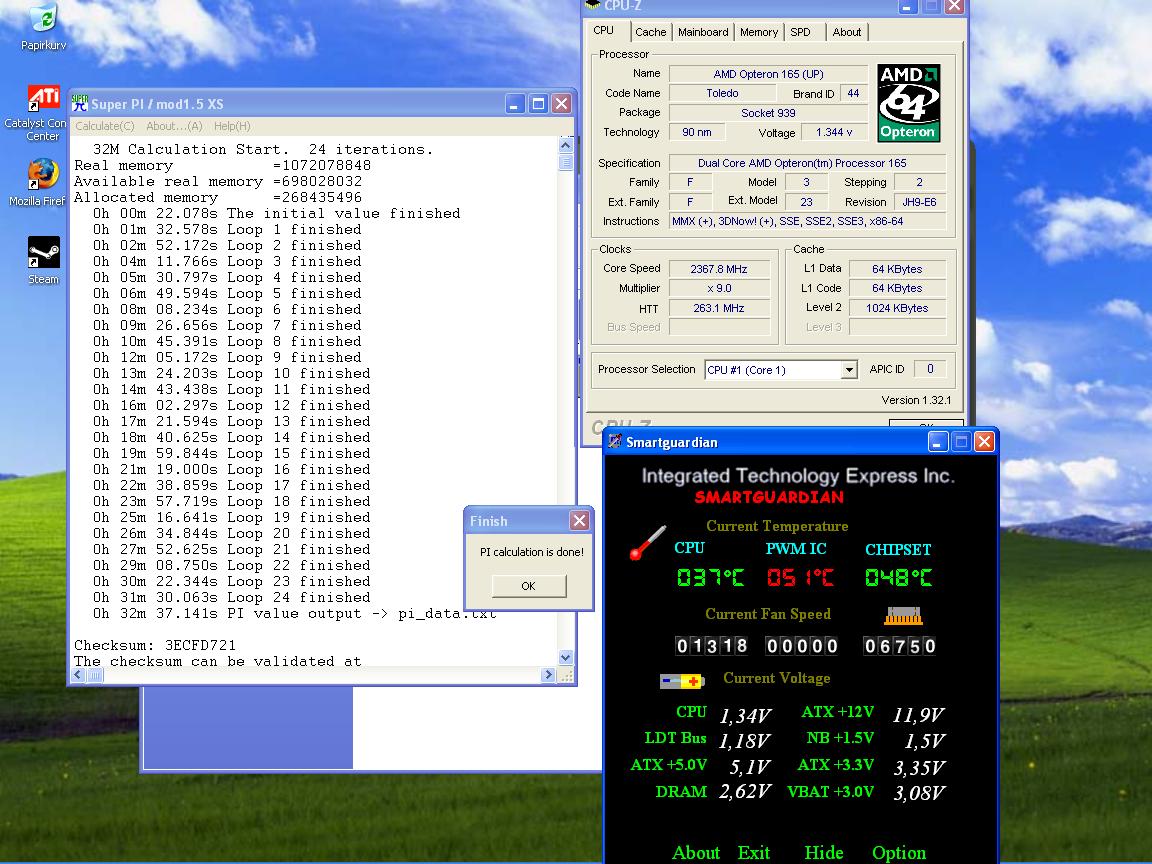Image resolution: width=1152 pixels, height=864 pixels.
Task: Click the Smartguardian title bar icon
Action: pos(614,442)
